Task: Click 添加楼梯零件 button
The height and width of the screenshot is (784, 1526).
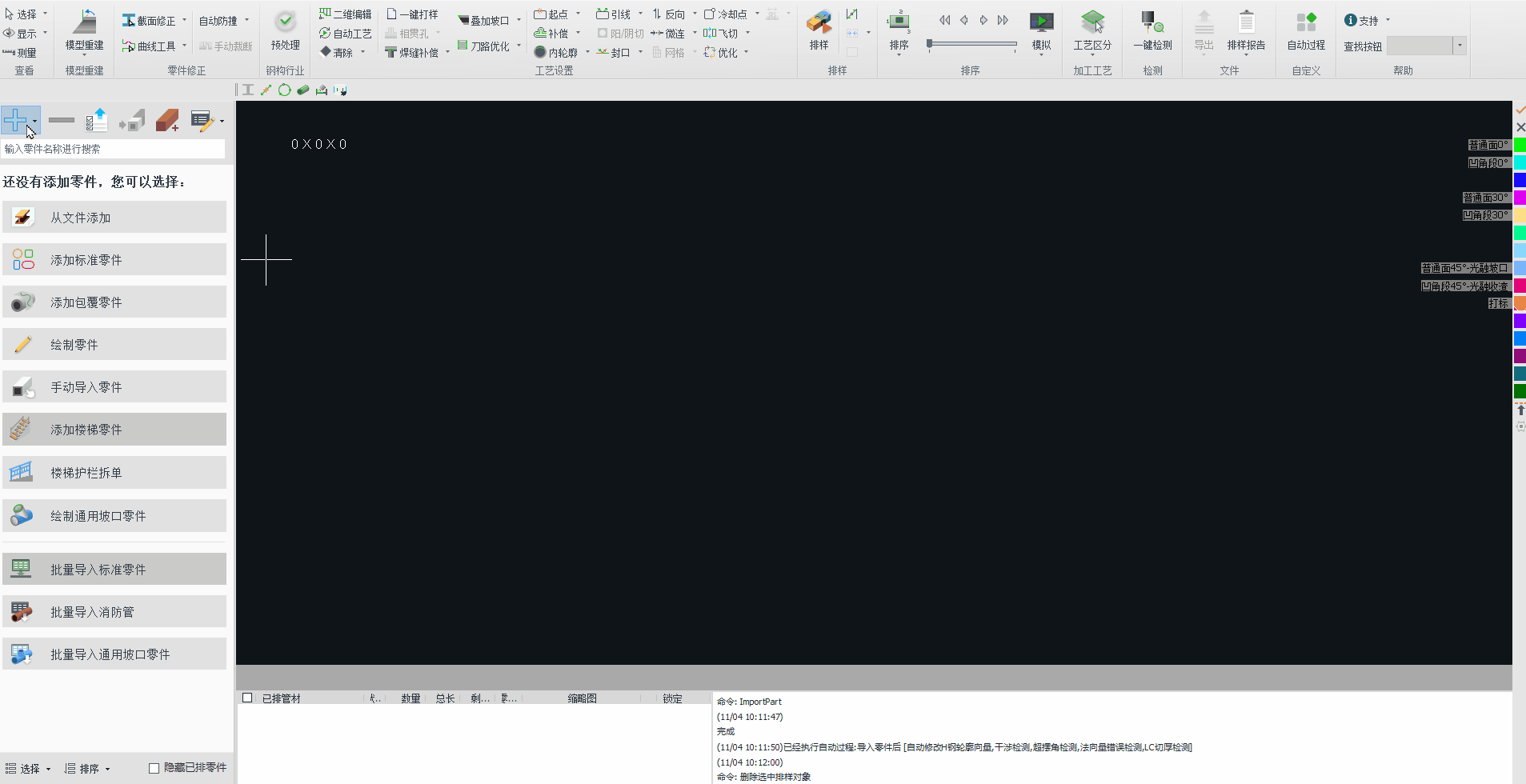Action: click(x=114, y=430)
